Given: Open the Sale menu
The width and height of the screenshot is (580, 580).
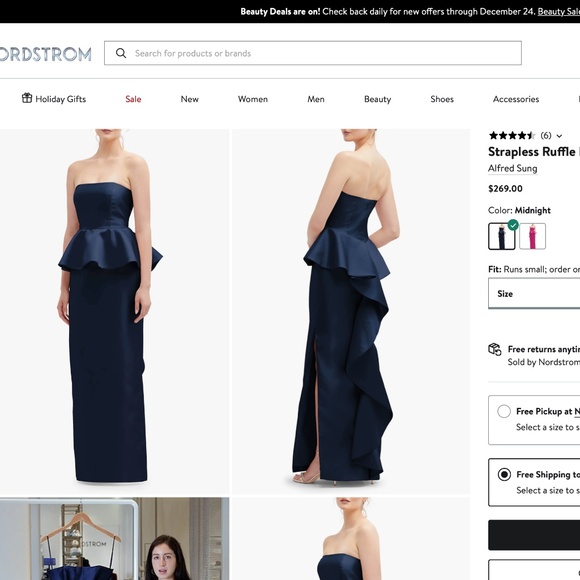Looking at the screenshot, I should pyautogui.click(x=133, y=99).
